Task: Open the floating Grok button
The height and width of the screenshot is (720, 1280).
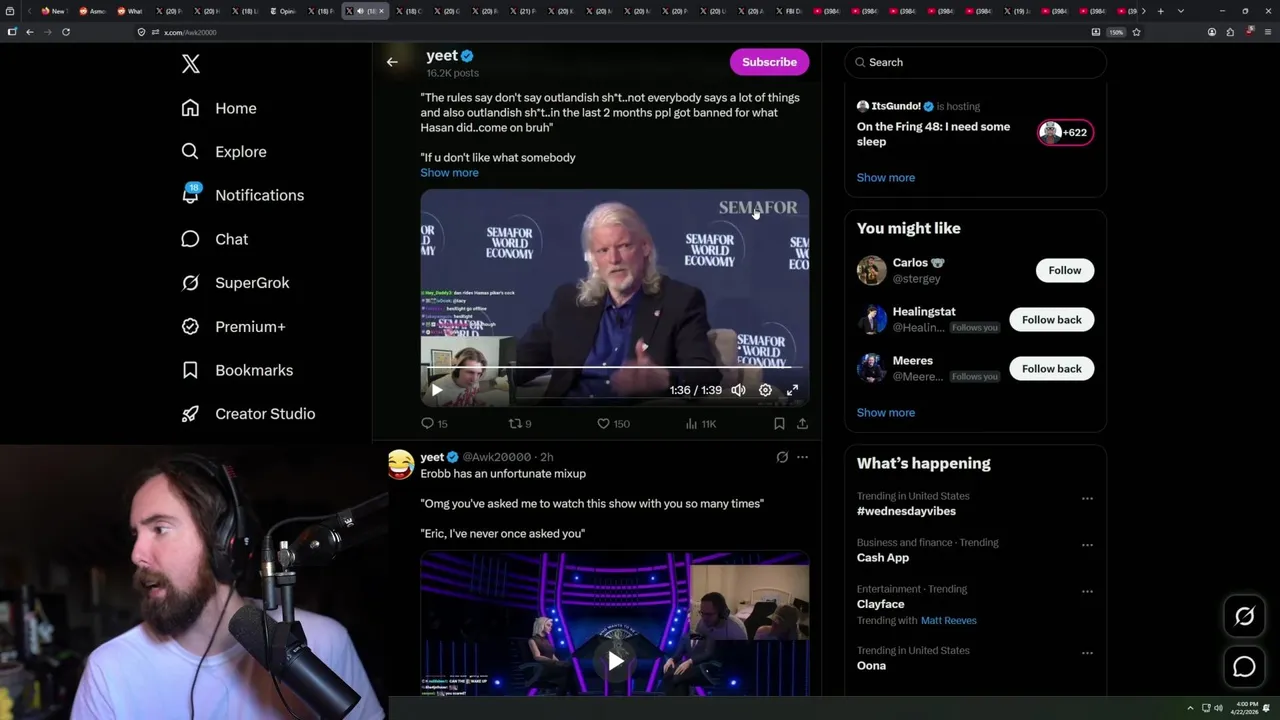Action: pos(1244,617)
